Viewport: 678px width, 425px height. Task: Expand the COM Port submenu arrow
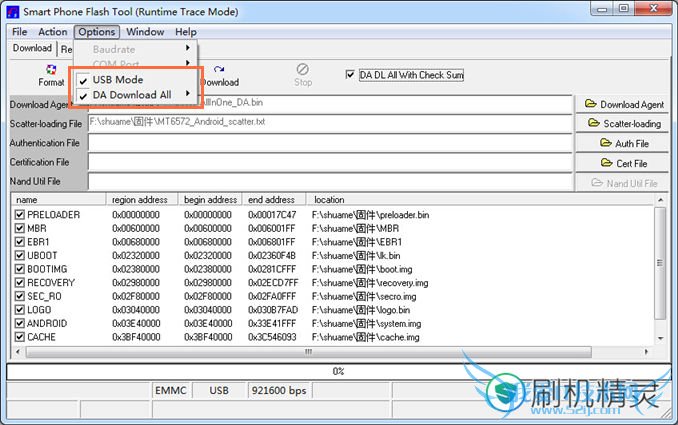(188, 63)
